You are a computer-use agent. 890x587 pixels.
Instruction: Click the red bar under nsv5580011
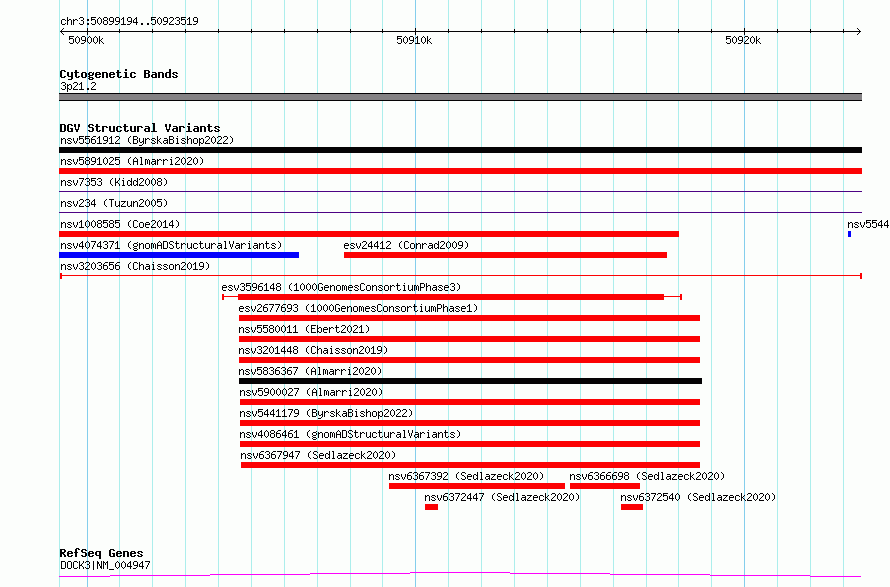point(469,339)
